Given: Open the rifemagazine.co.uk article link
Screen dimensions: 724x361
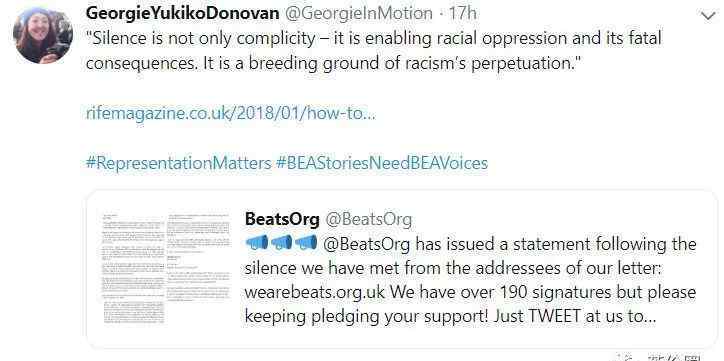Looking at the screenshot, I should pos(231,114).
